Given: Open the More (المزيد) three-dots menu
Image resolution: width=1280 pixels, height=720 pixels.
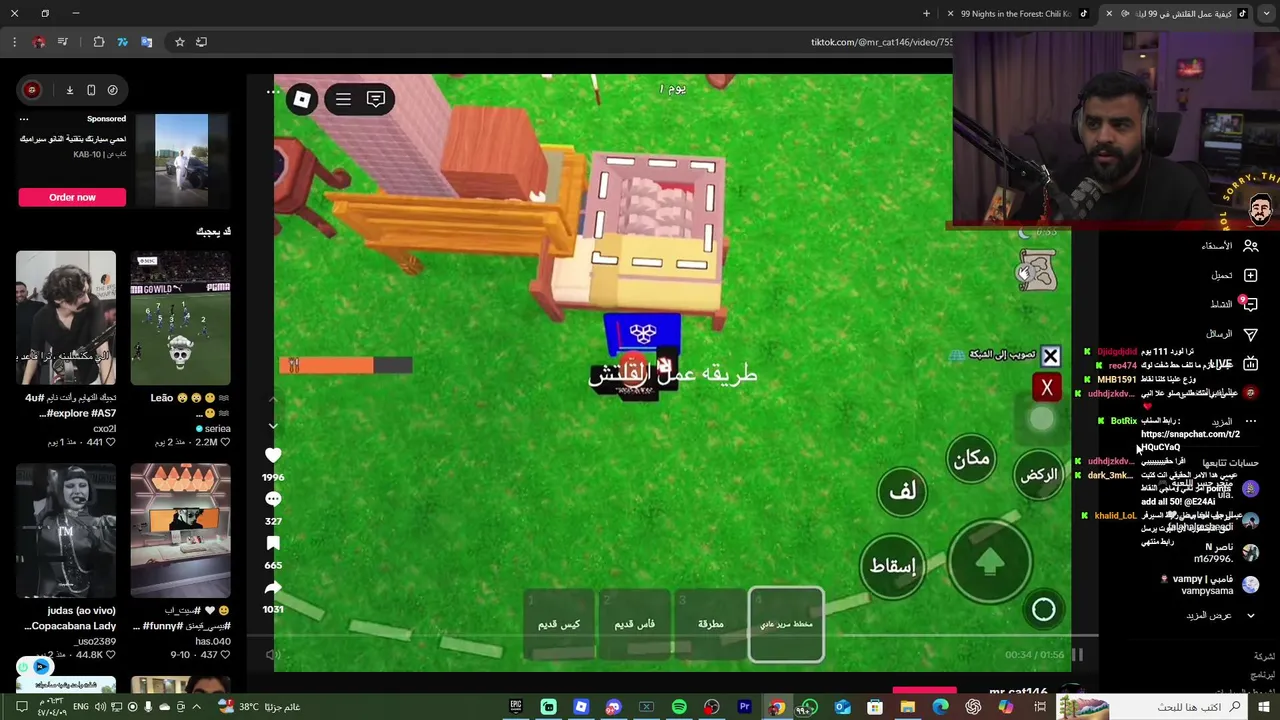Looking at the screenshot, I should pos(1250,421).
